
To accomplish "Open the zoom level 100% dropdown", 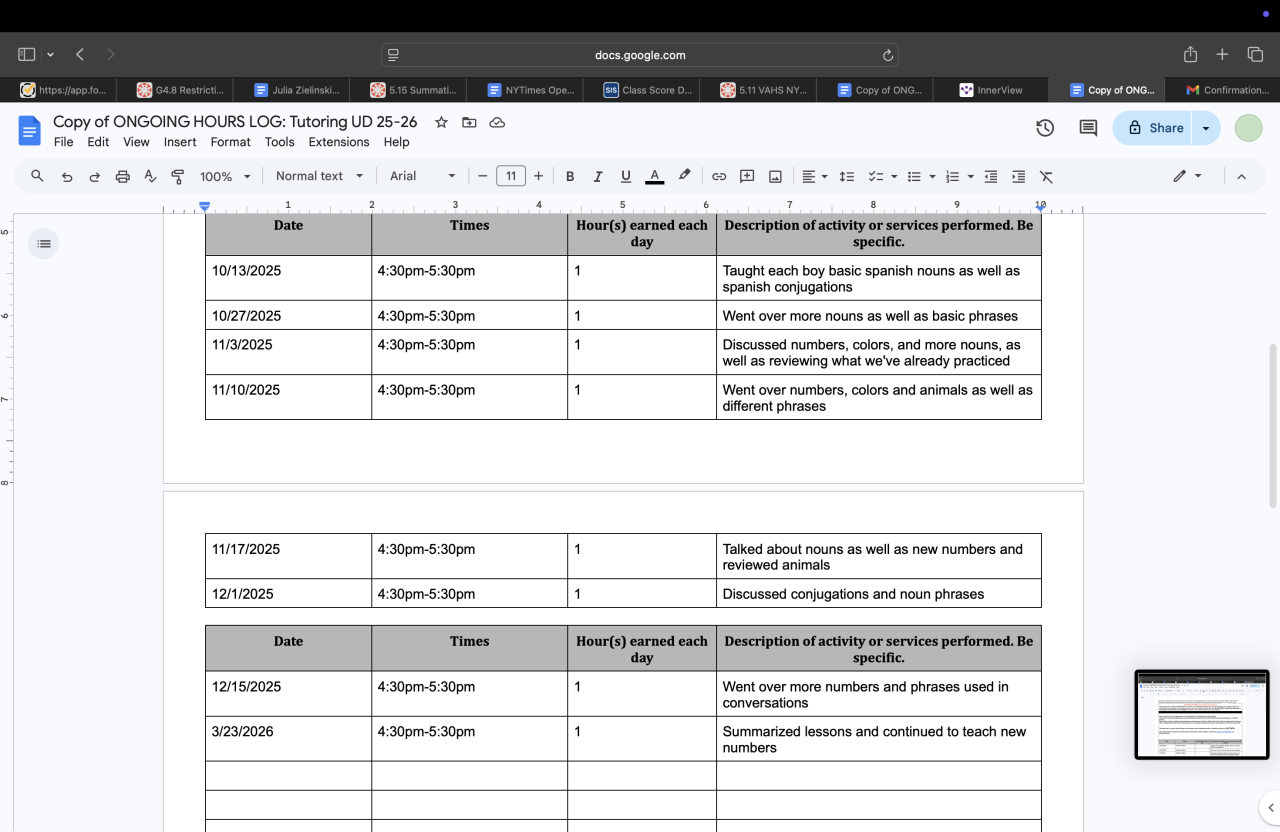I will tap(225, 176).
